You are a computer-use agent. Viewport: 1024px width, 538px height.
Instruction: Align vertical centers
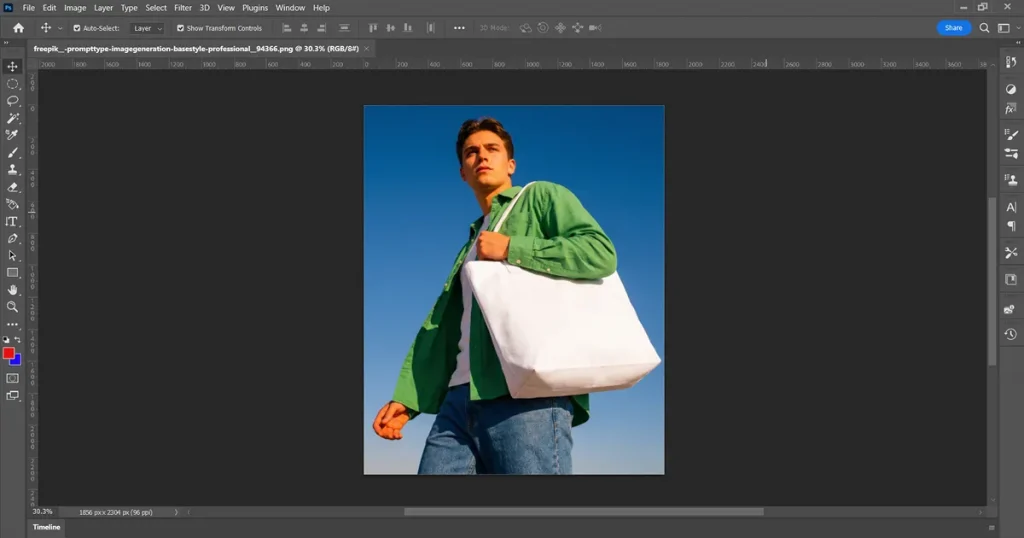tap(391, 28)
